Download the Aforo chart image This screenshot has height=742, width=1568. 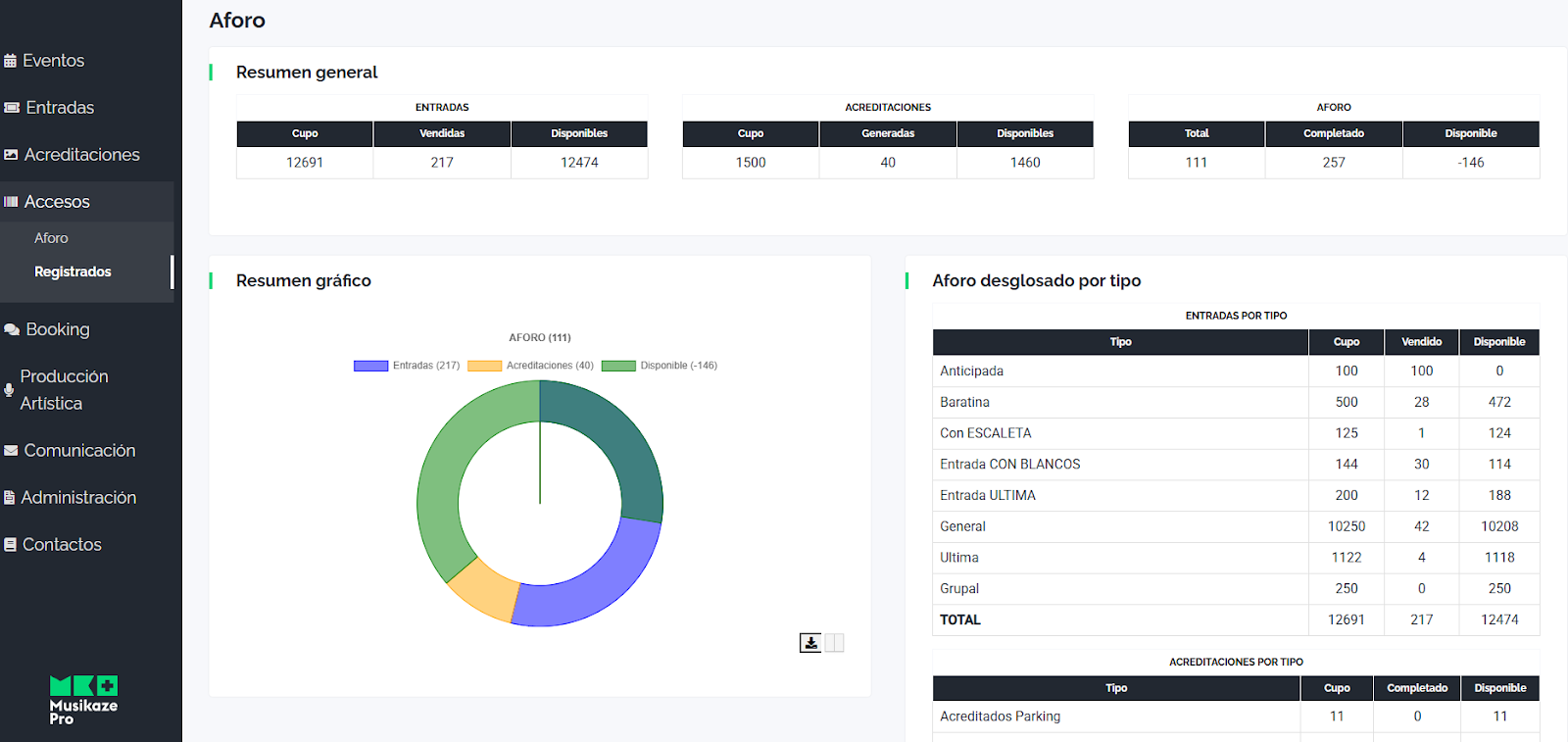(810, 643)
